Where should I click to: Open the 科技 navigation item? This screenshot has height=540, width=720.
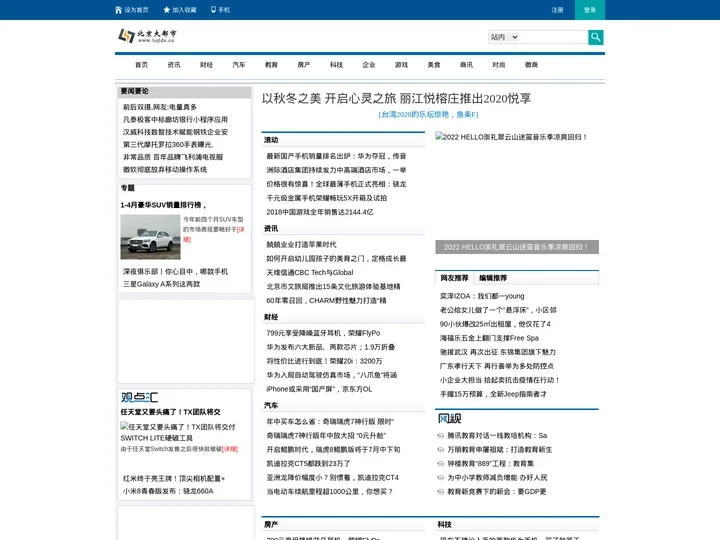337,65
